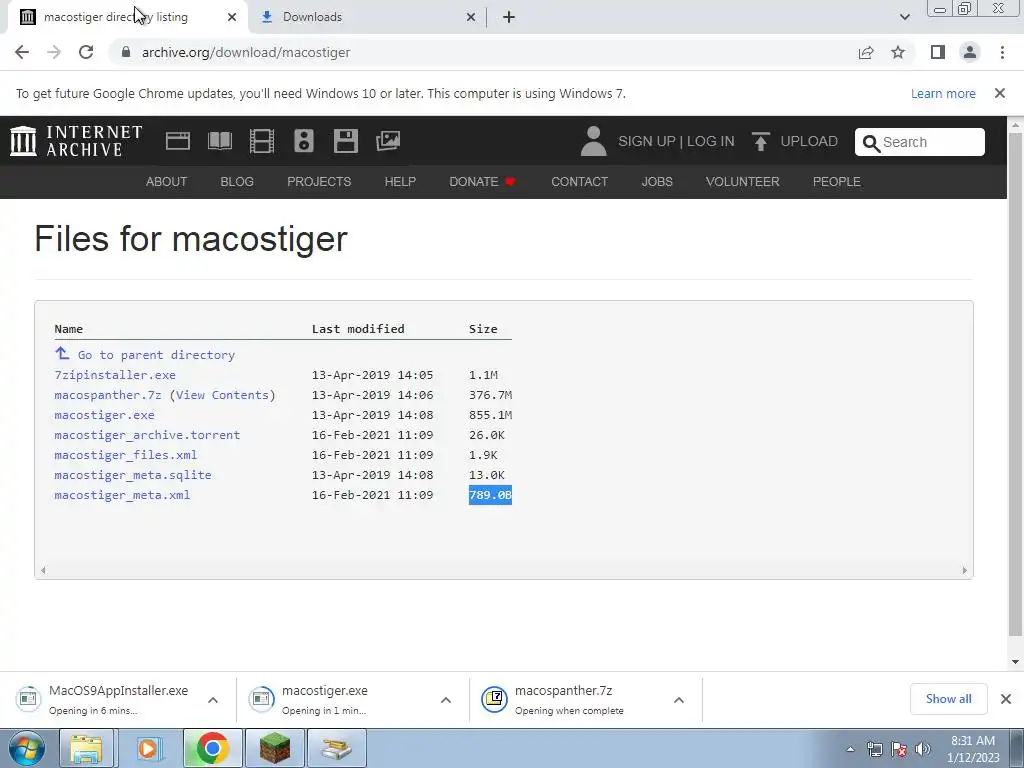Open macostiger_meta.xml link
1024x768 pixels.
click(x=122, y=495)
